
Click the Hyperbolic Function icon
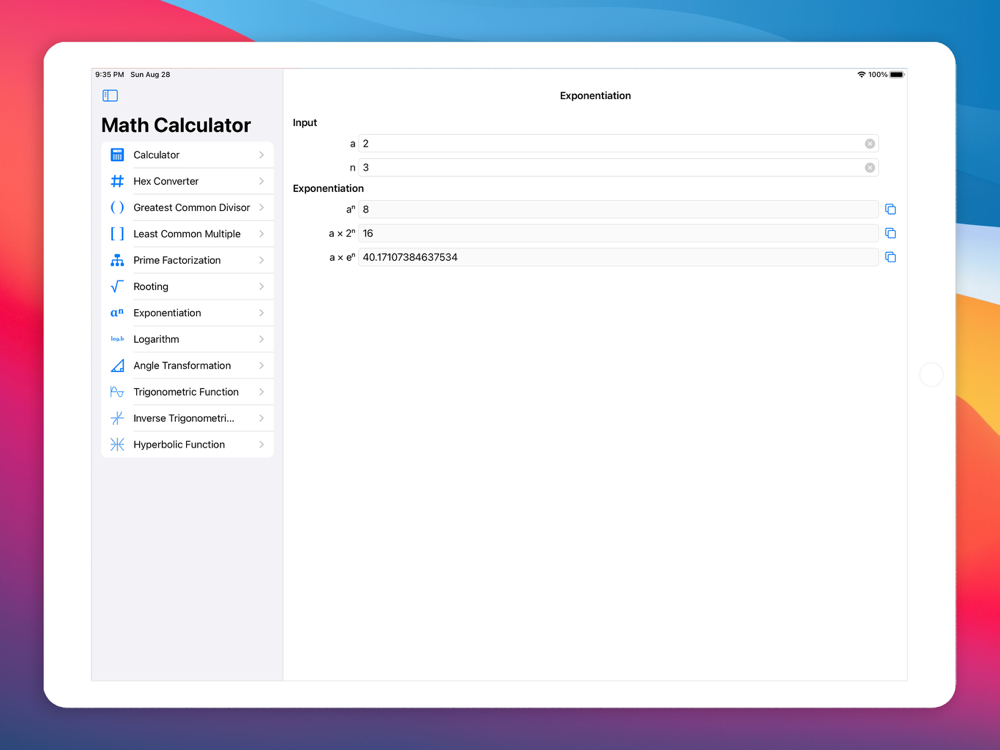tap(117, 445)
